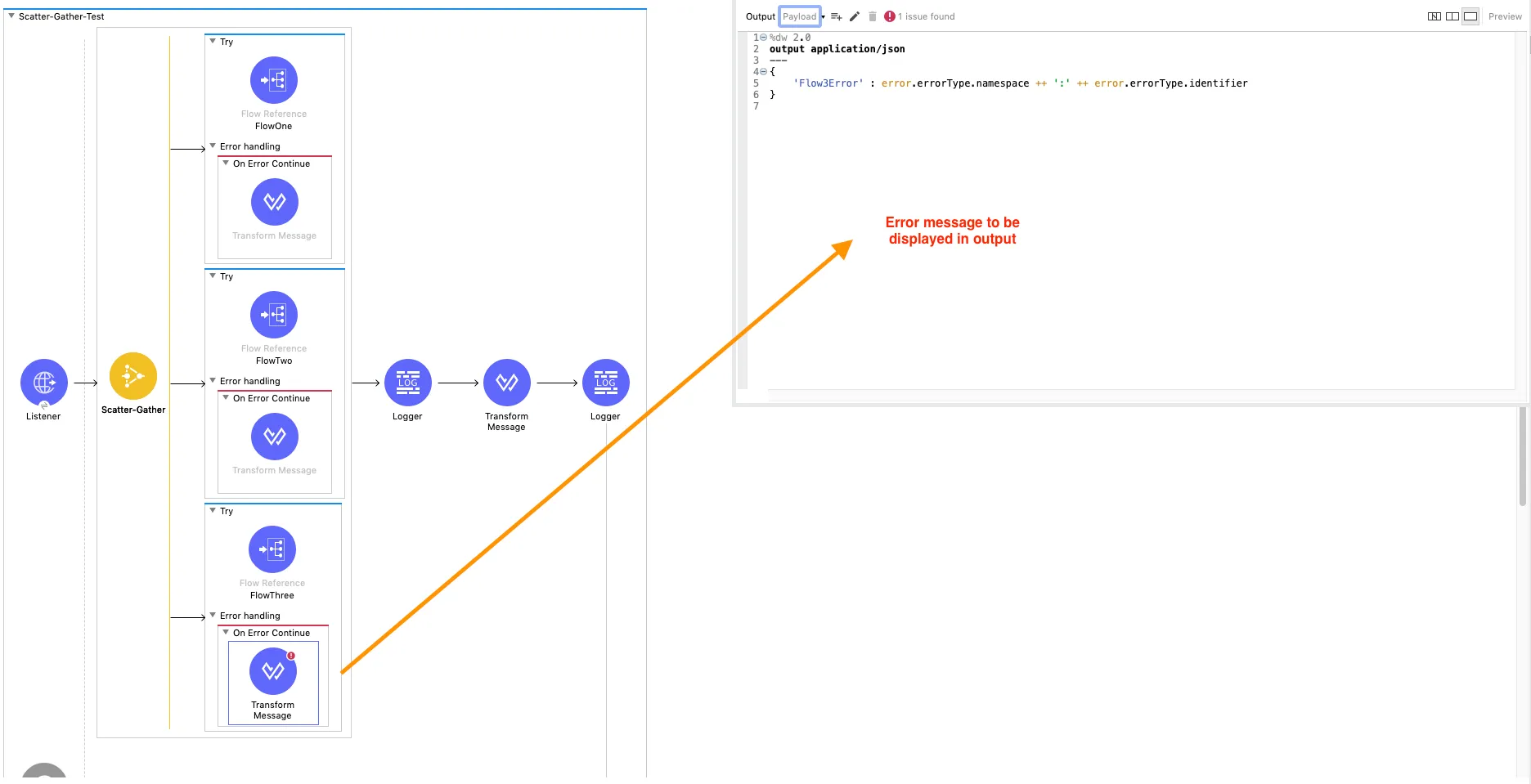The image size is (1531, 784).
Task: Click the Preview button
Action: click(1505, 16)
